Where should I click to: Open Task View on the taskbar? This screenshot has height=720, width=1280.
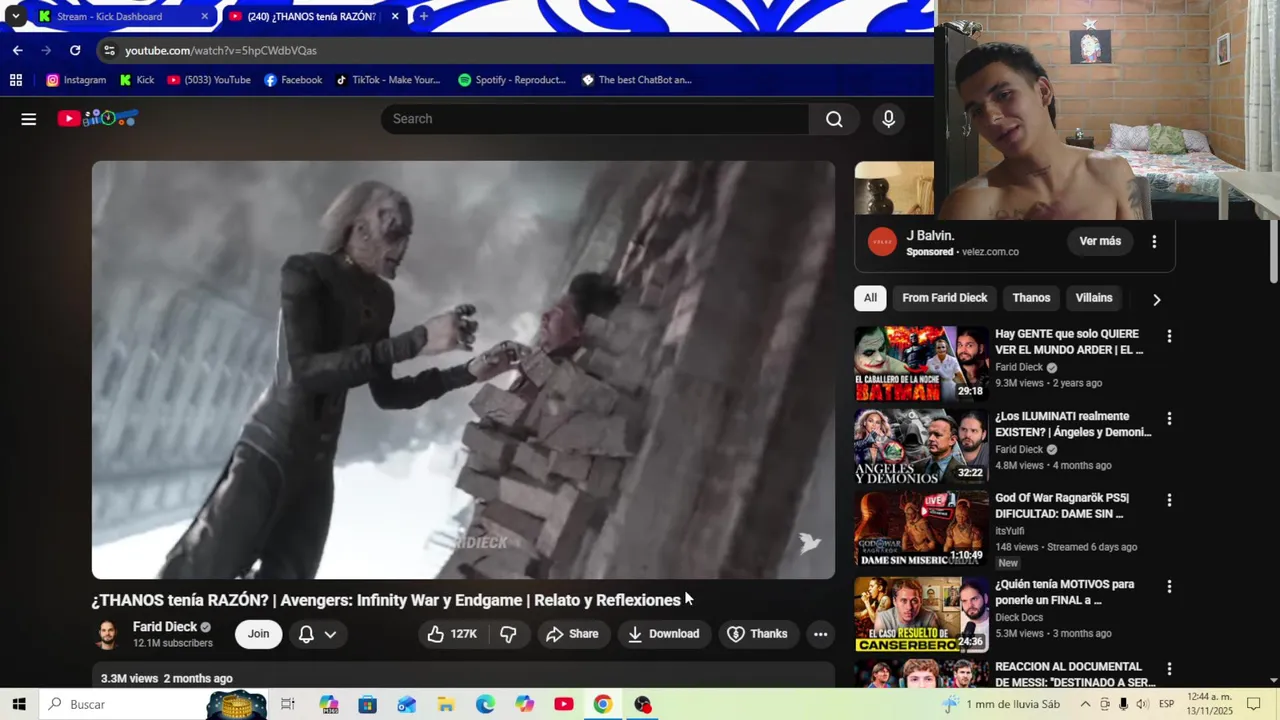pyautogui.click(x=288, y=704)
